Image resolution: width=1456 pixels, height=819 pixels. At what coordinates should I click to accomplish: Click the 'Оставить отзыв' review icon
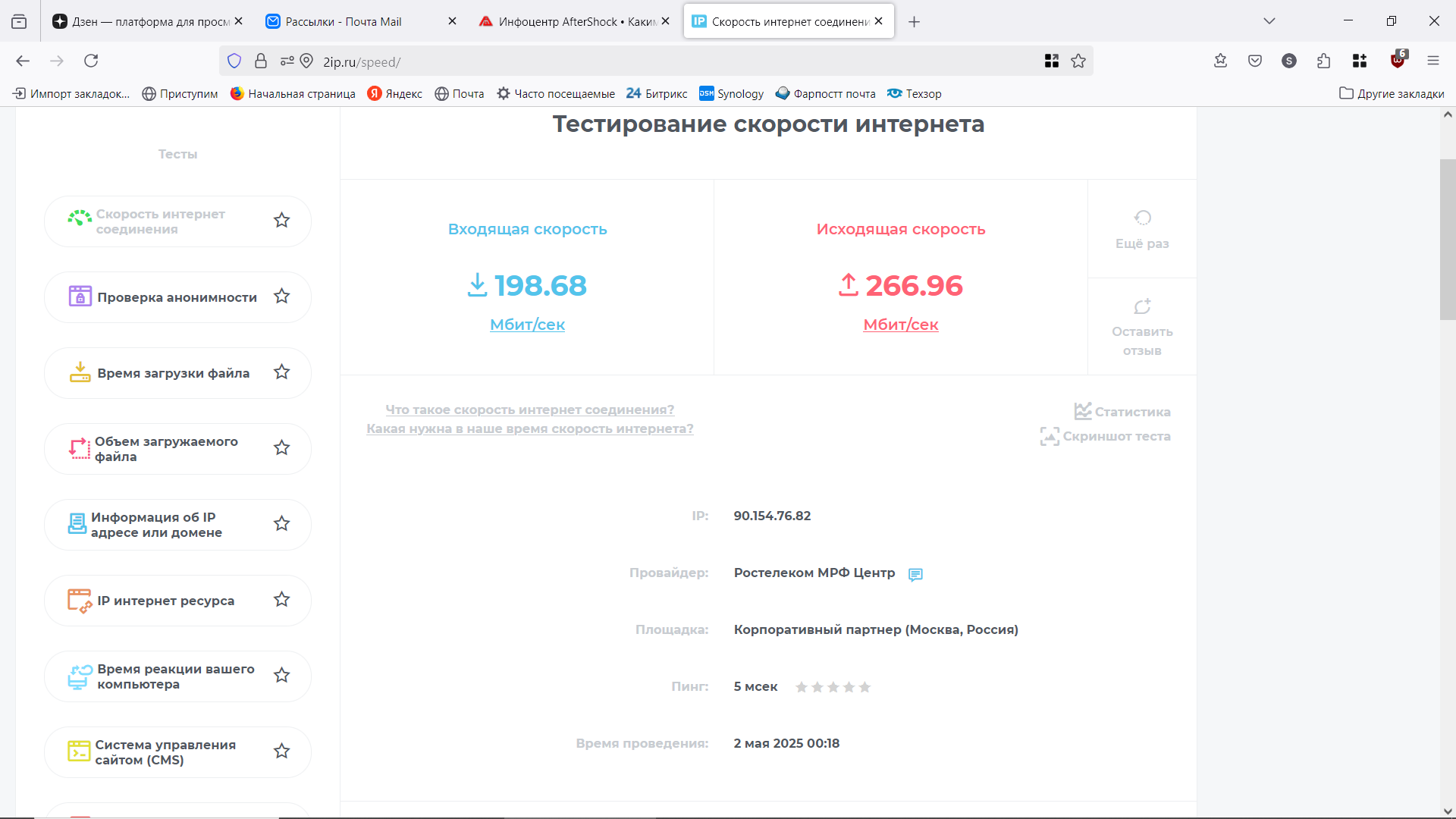[1142, 306]
